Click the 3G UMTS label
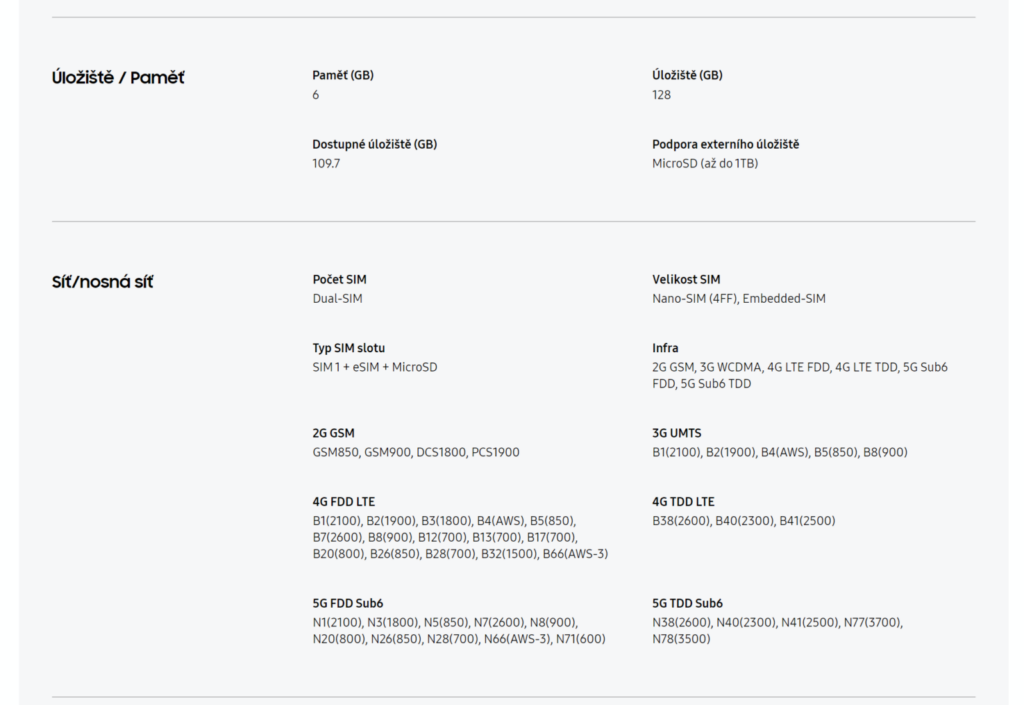 (x=677, y=433)
